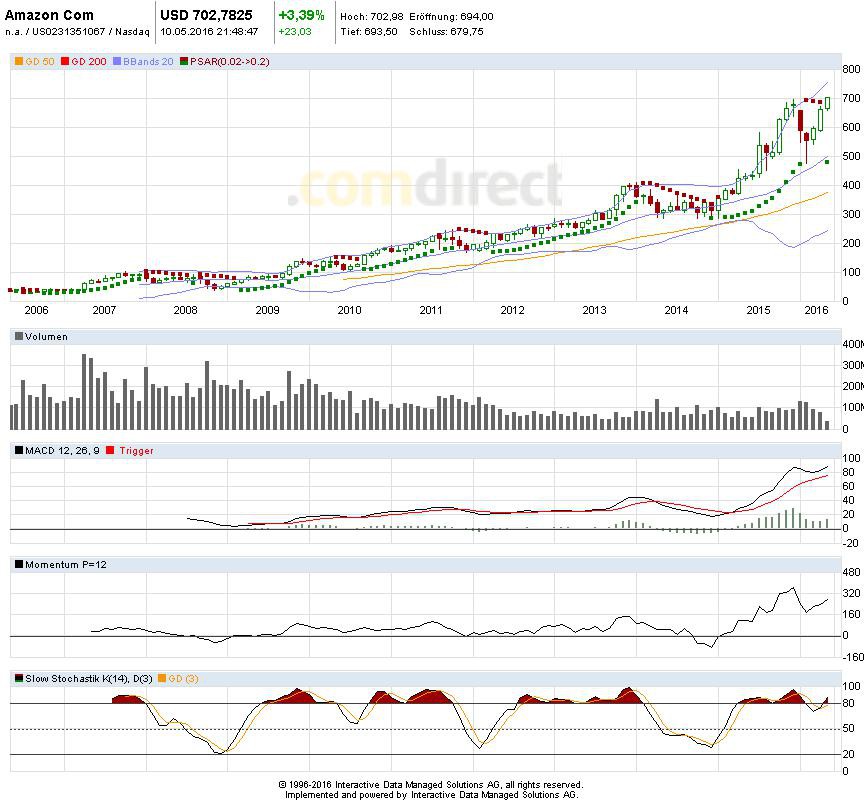This screenshot has height=800, width=864.
Task: Click the orange GD 50 legend swatch
Action: coord(18,62)
